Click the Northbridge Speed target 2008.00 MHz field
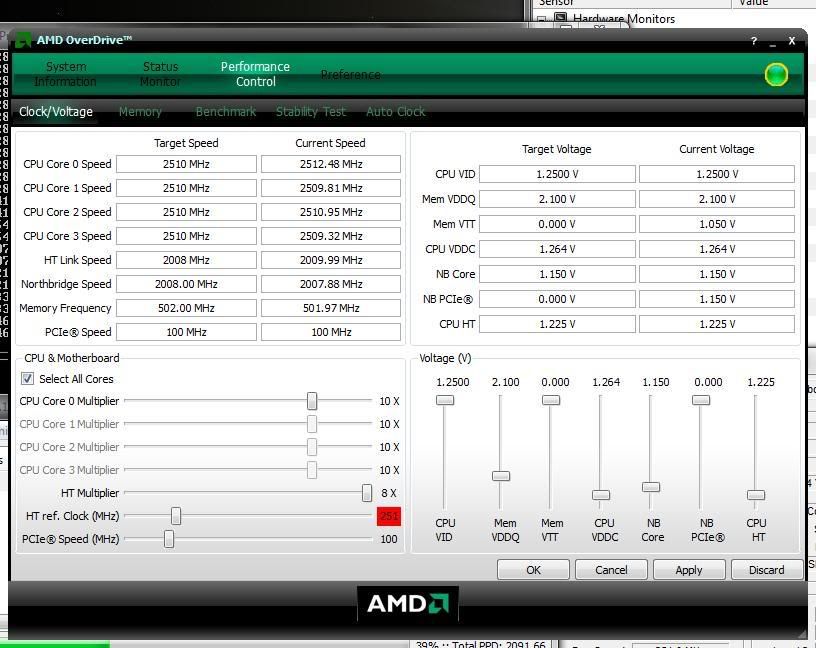Image resolution: width=816 pixels, height=648 pixels. (186, 284)
